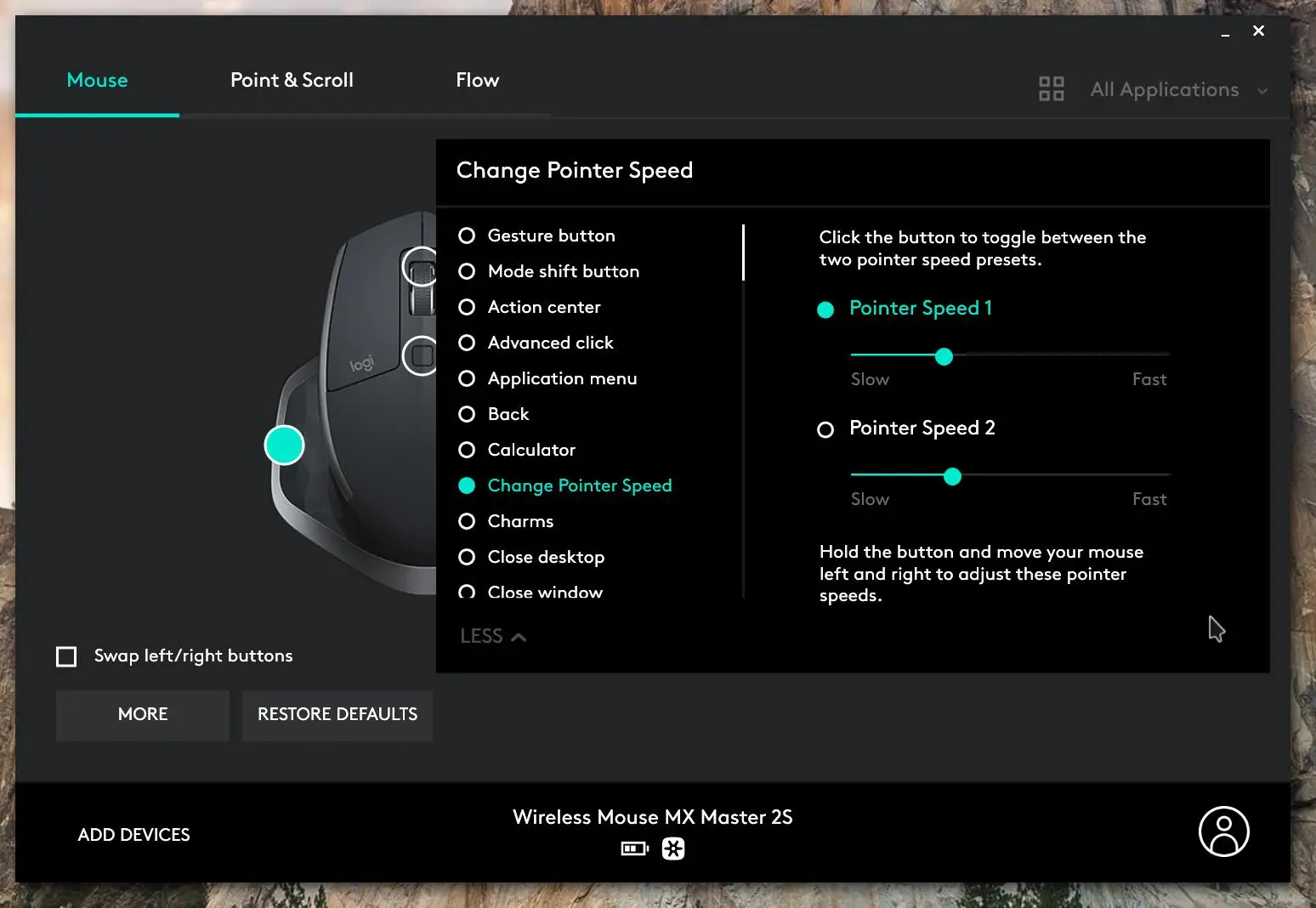Click the action list scrollbar thumb
This screenshot has width=1316, height=908.
743,253
